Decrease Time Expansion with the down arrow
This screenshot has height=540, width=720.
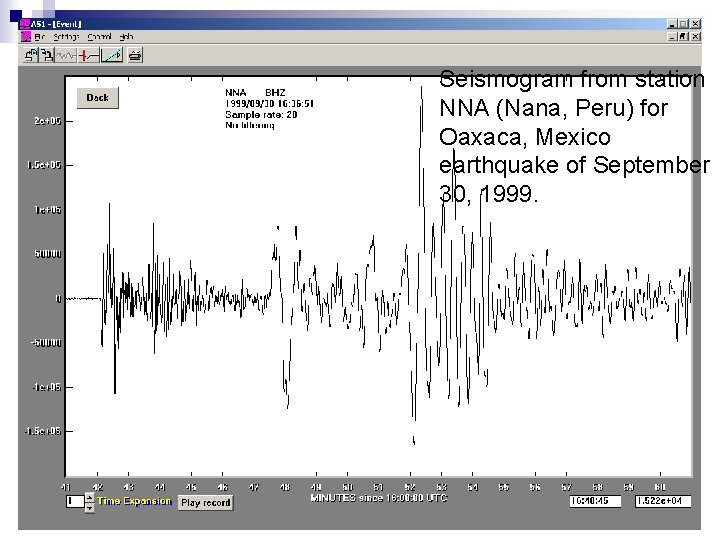tap(90, 507)
